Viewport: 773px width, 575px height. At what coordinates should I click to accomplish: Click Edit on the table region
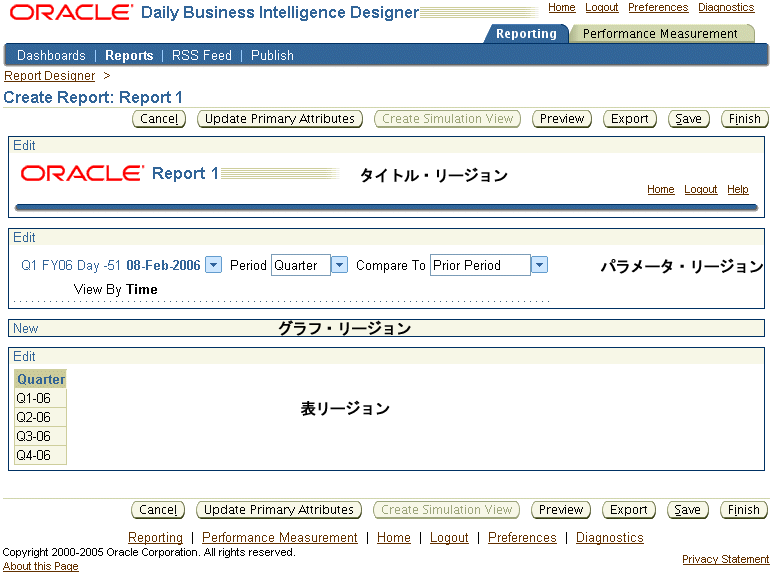pyautogui.click(x=24, y=357)
